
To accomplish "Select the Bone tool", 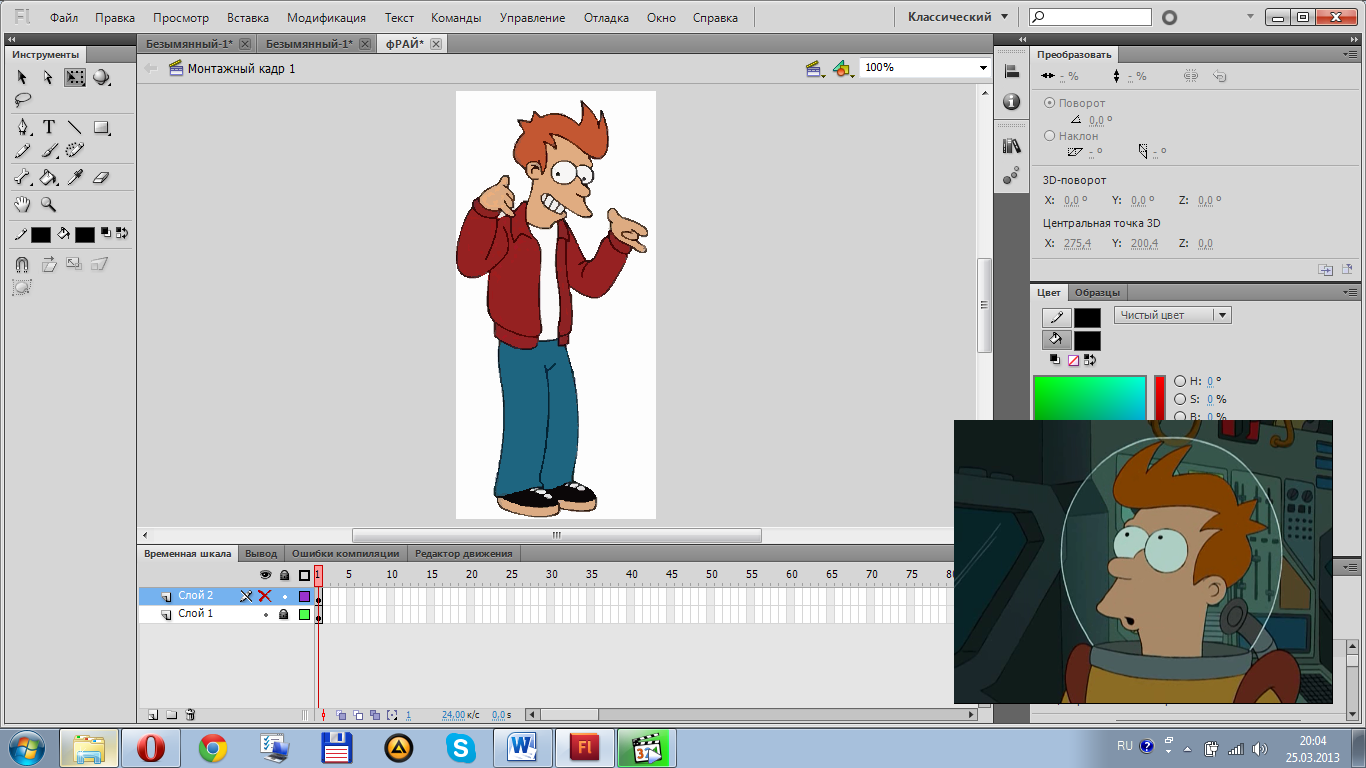I will [x=22, y=177].
